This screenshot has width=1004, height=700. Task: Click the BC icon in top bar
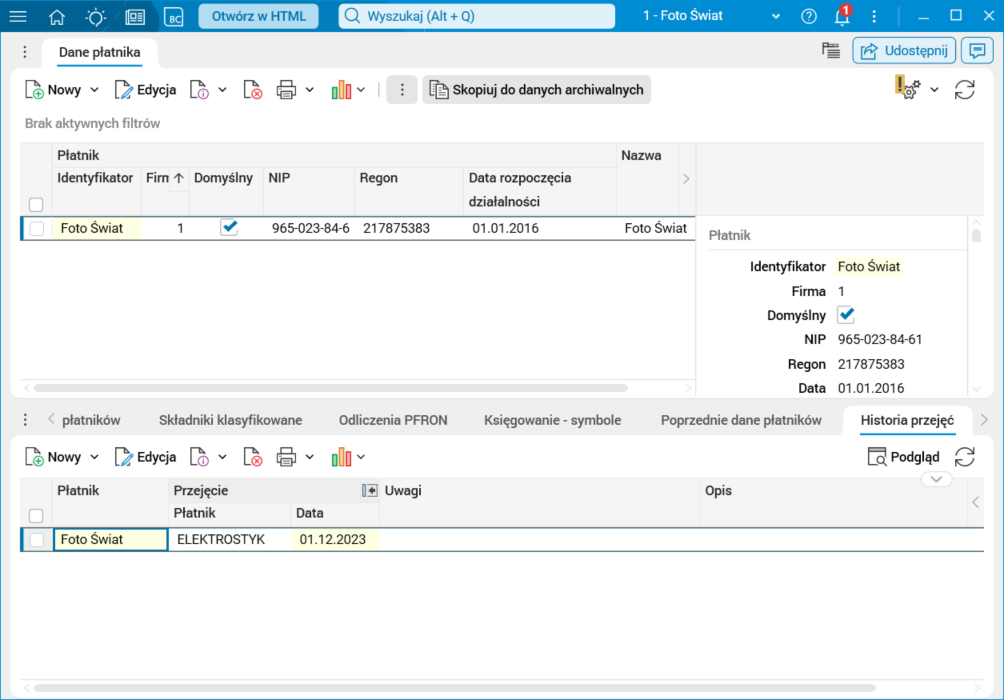coord(174,17)
